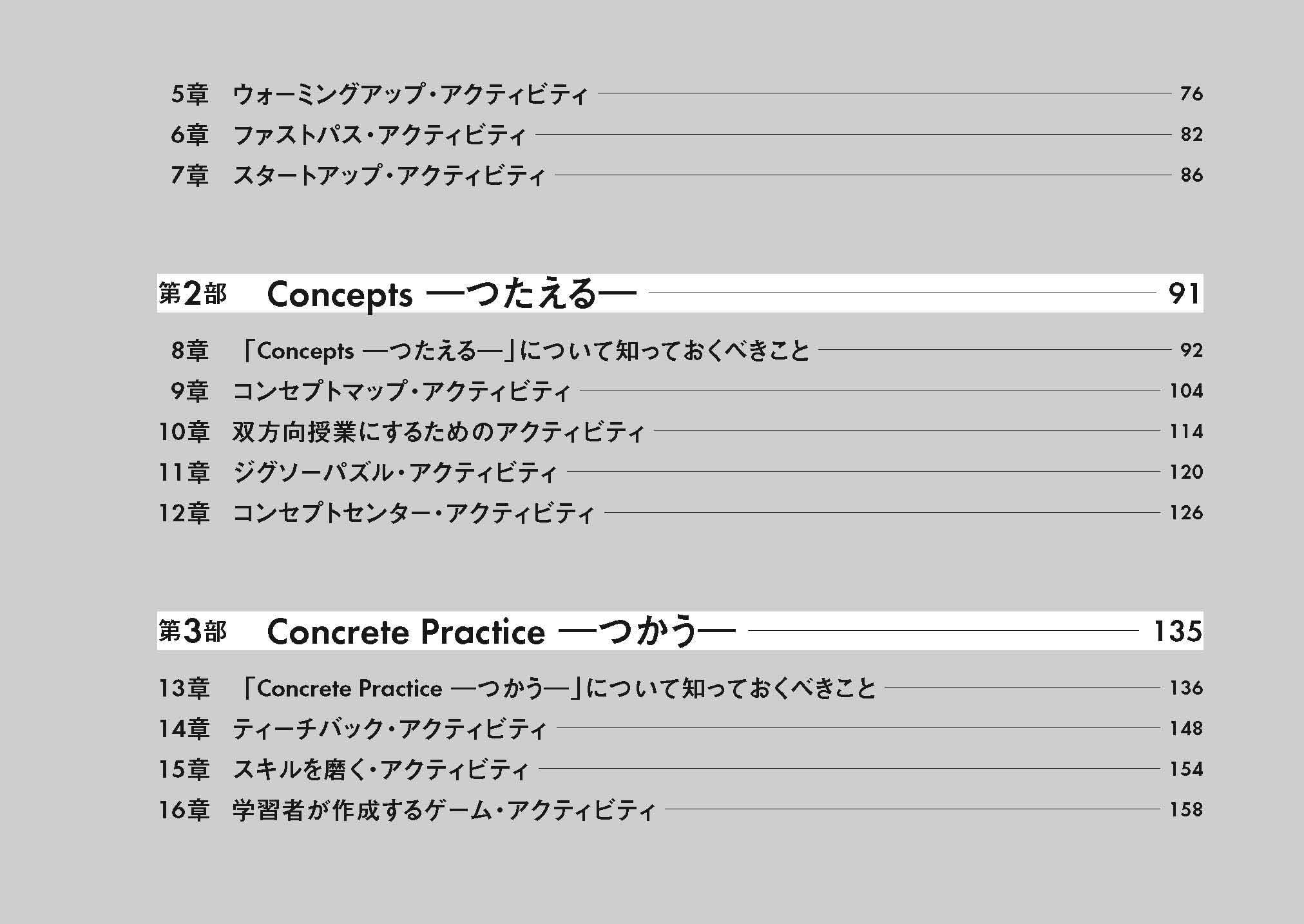Go to chapter 14 ティーチバック・アクティビティ

pos(389,729)
